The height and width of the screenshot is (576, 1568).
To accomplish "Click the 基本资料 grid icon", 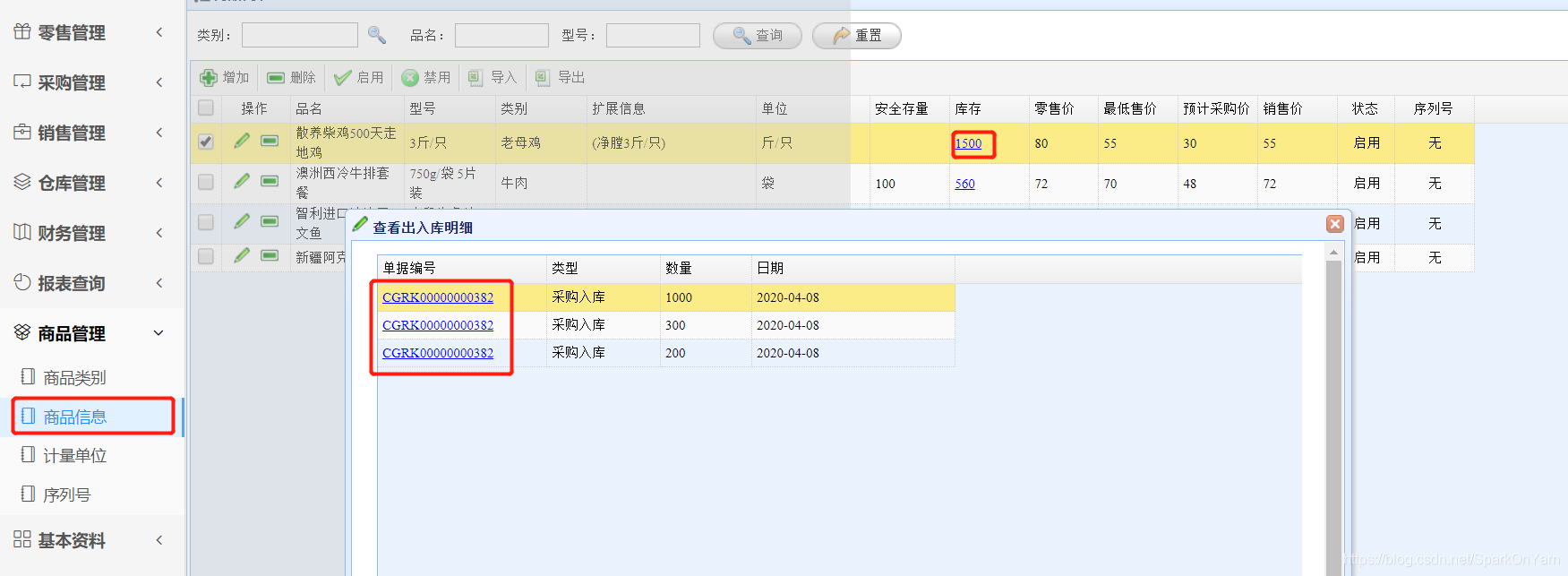I will click(22, 540).
